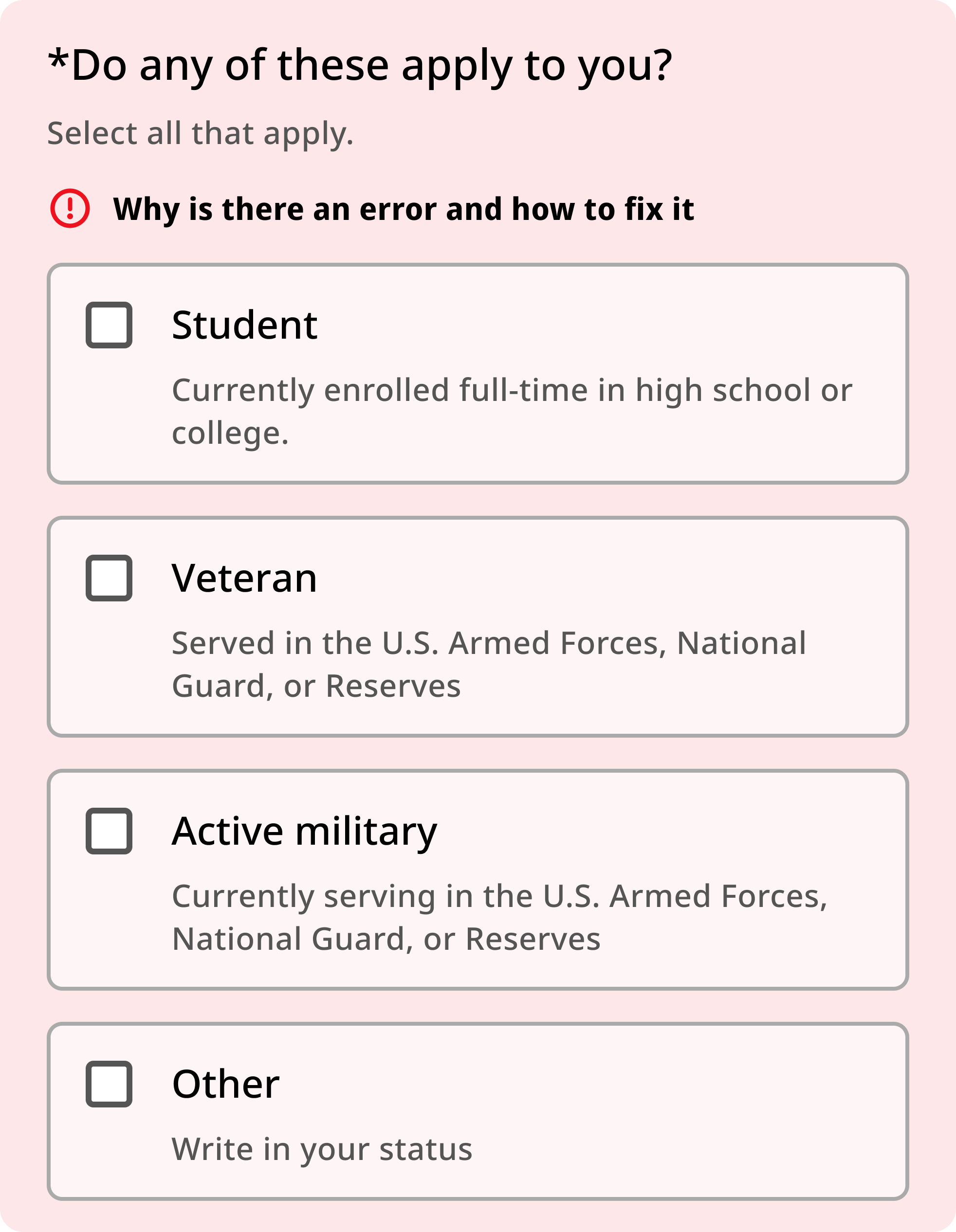Click the 'Student' option label
This screenshot has width=956, height=1232.
[244, 326]
